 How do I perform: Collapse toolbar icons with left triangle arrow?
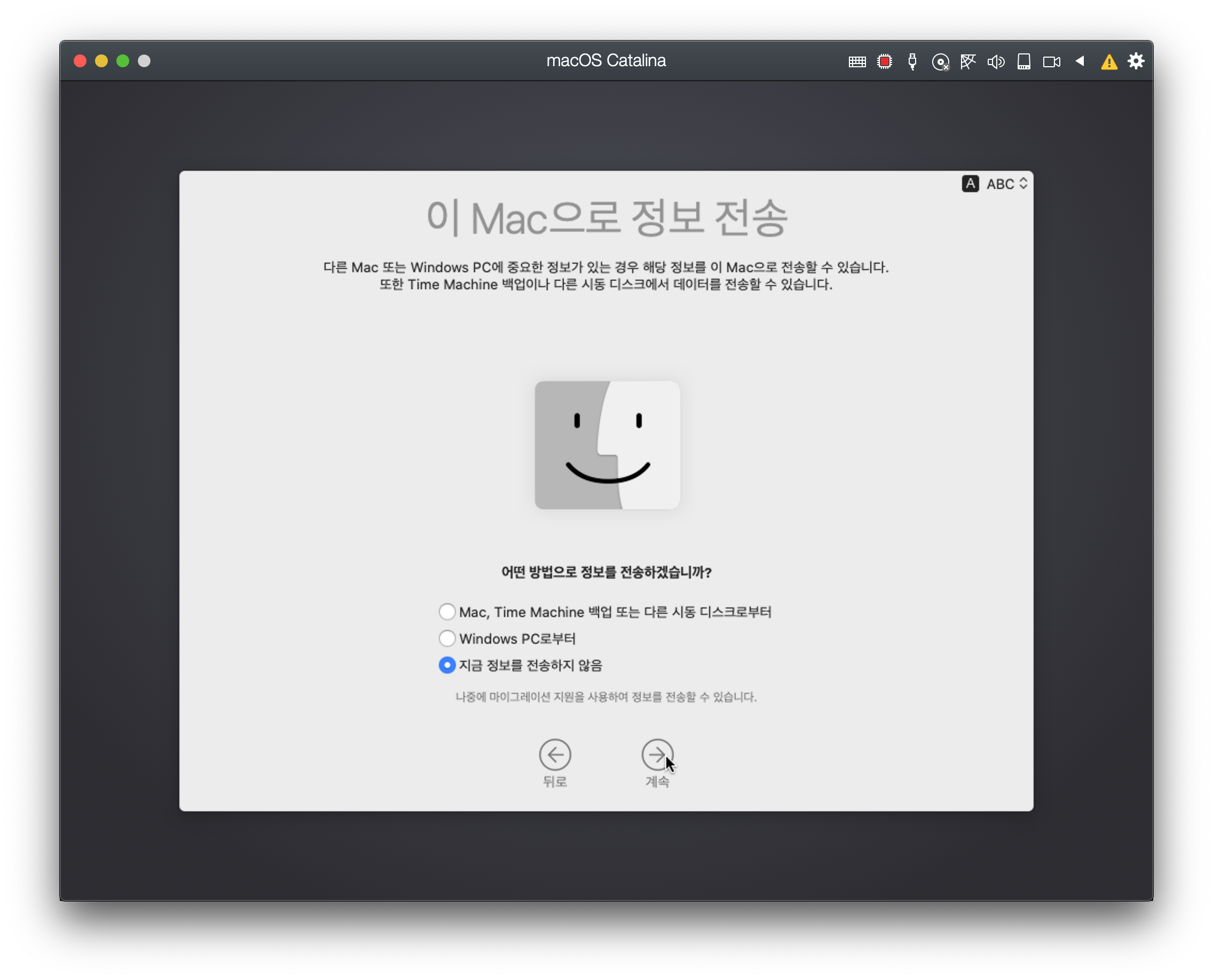point(1080,61)
